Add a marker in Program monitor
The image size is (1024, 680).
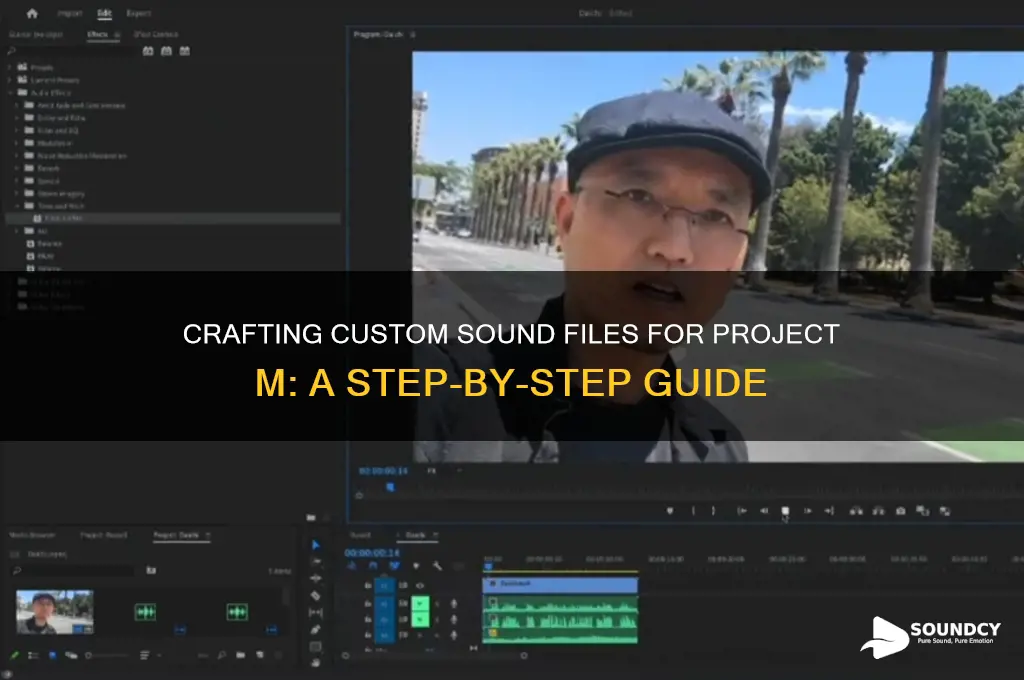(x=669, y=511)
